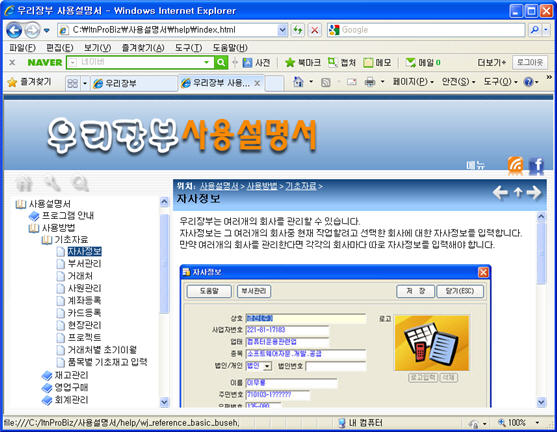Screen dimensions: 557x432
Task: Open the Naver 캡처 capture tool
Action: click(x=342, y=63)
